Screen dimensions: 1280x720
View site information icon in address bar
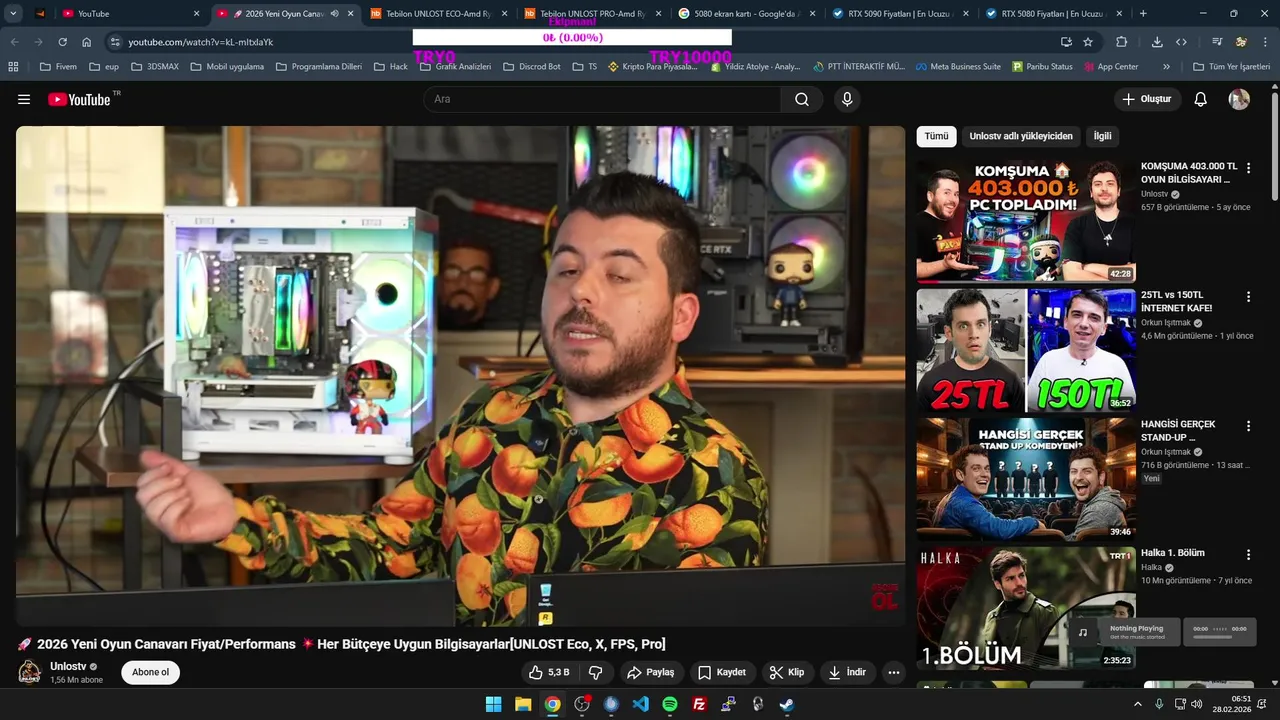click(x=115, y=42)
